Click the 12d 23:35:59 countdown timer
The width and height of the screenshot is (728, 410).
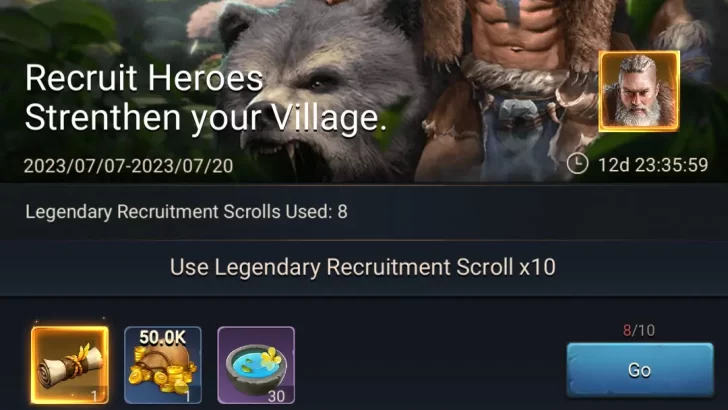point(653,165)
